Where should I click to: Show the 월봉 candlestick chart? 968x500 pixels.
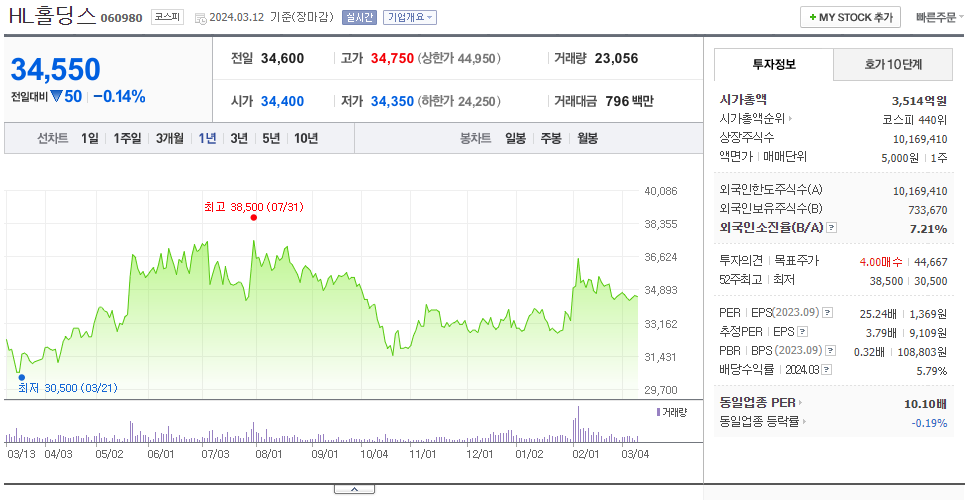pyautogui.click(x=588, y=138)
